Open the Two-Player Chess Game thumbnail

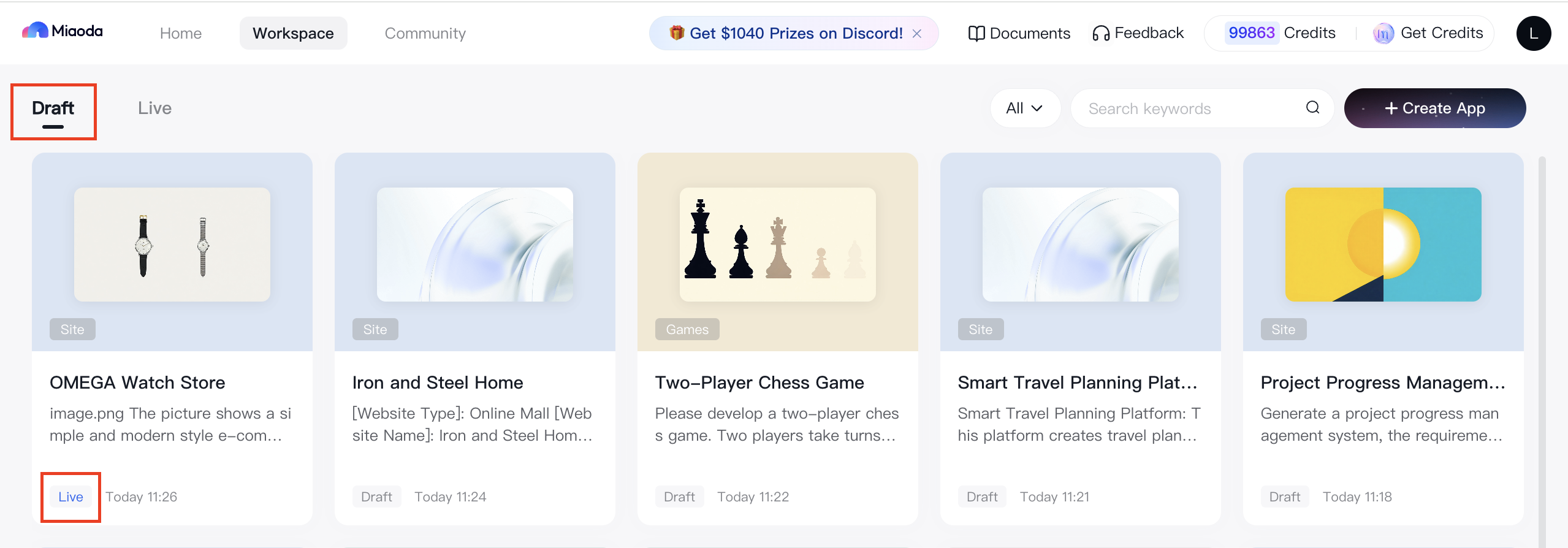click(x=777, y=245)
